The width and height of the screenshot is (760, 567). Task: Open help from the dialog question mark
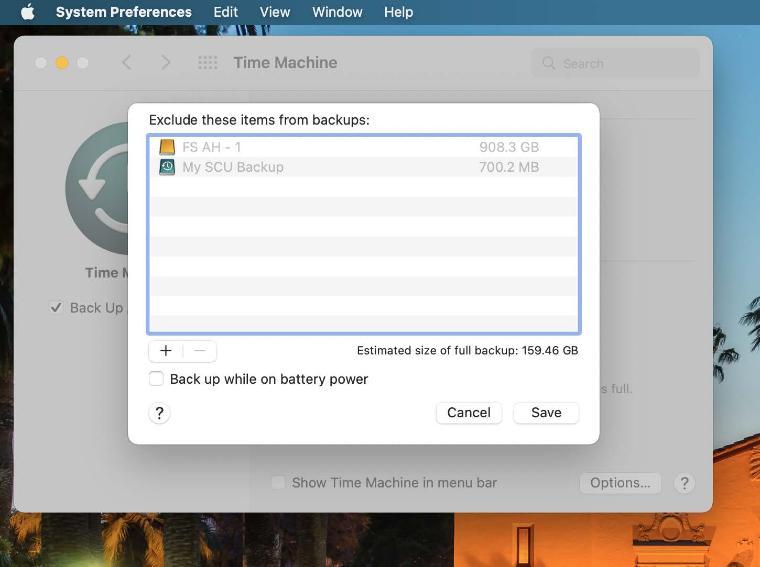[x=159, y=413]
